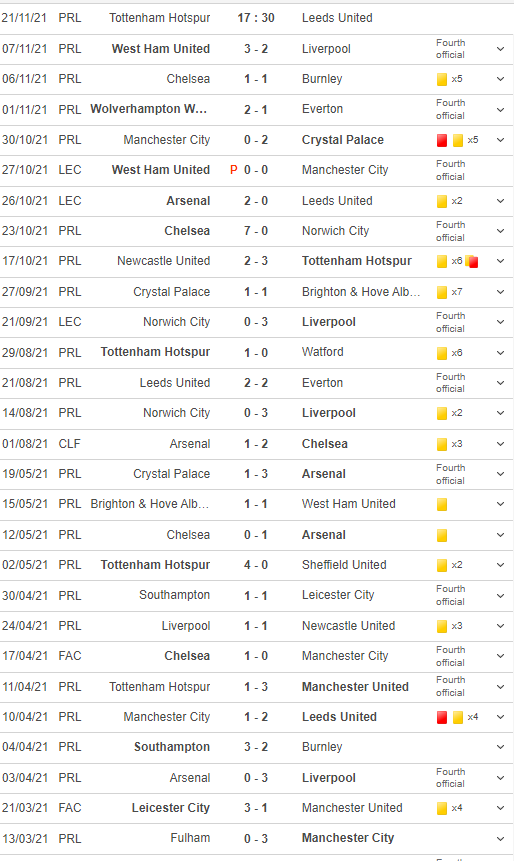Viewport: 514px width, 861px height.
Task: Open the Wolverhampton W... team link
Action: click(149, 109)
